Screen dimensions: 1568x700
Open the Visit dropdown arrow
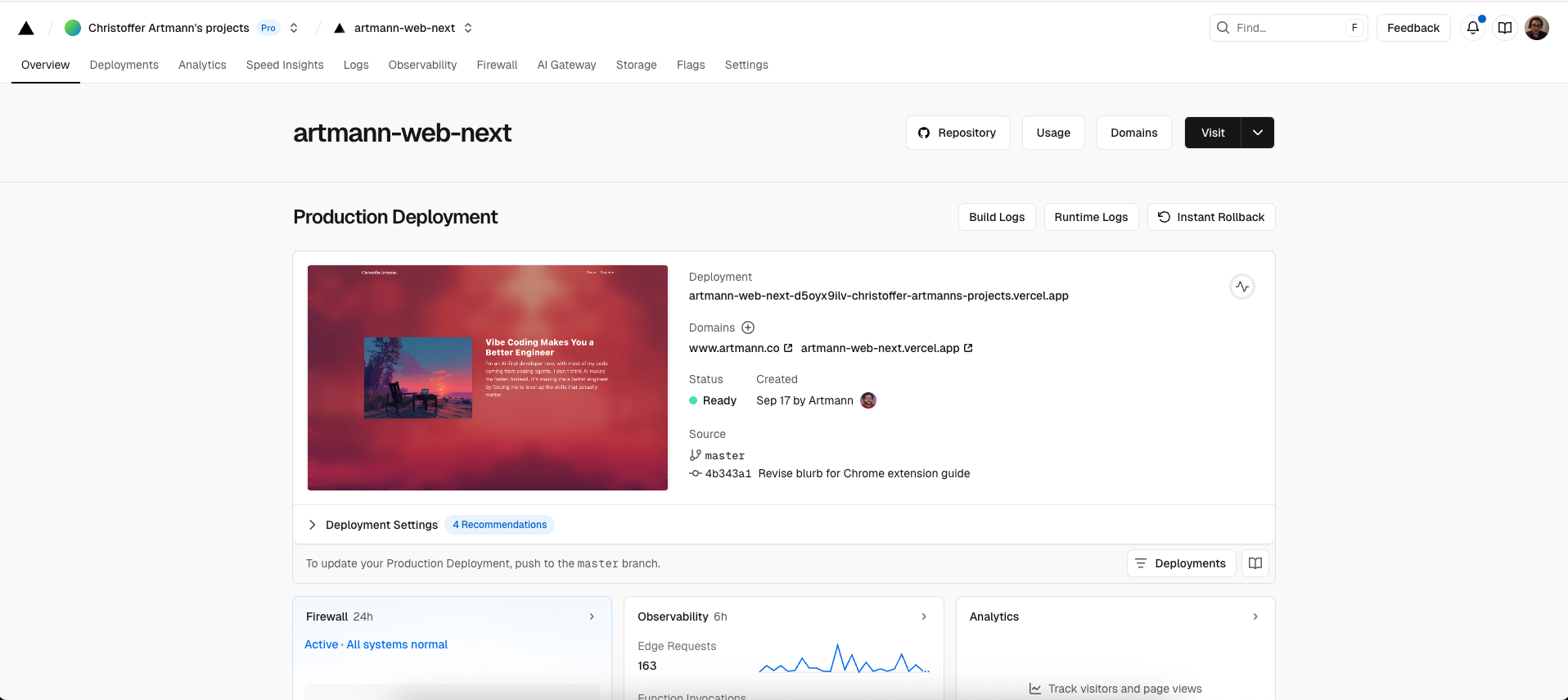point(1258,133)
